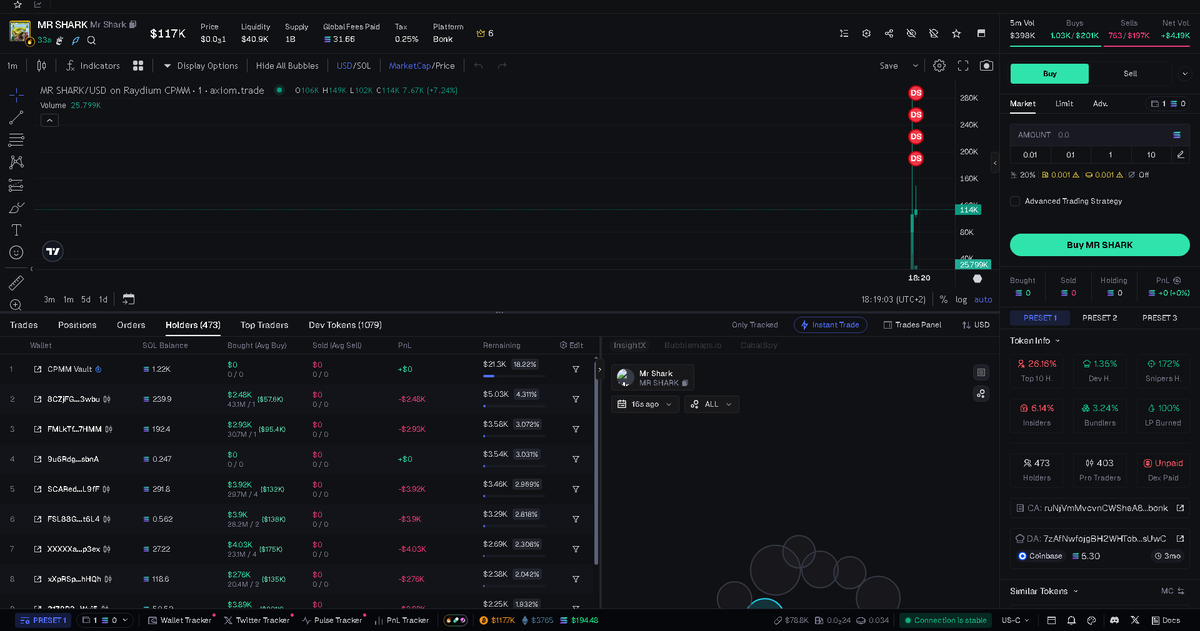
Task: Switch chart denomination USD/SOL
Action: click(x=354, y=66)
